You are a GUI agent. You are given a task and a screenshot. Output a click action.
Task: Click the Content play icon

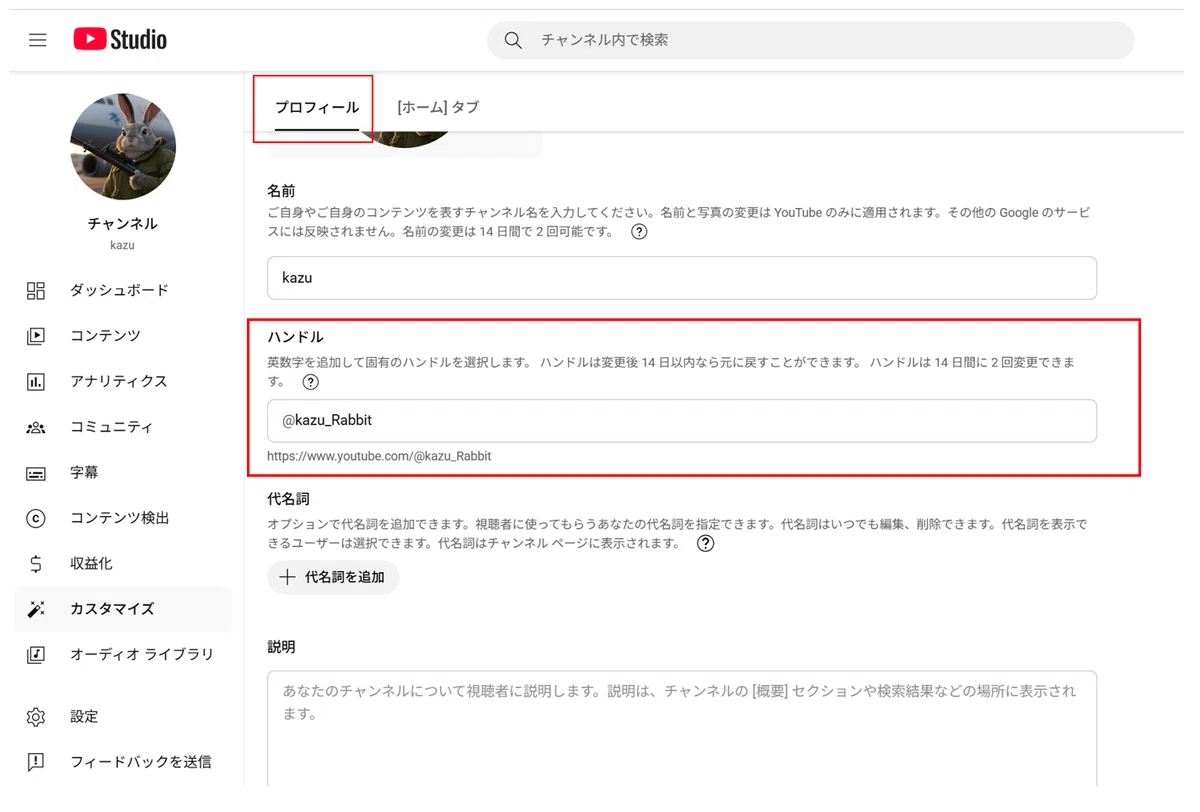36,336
